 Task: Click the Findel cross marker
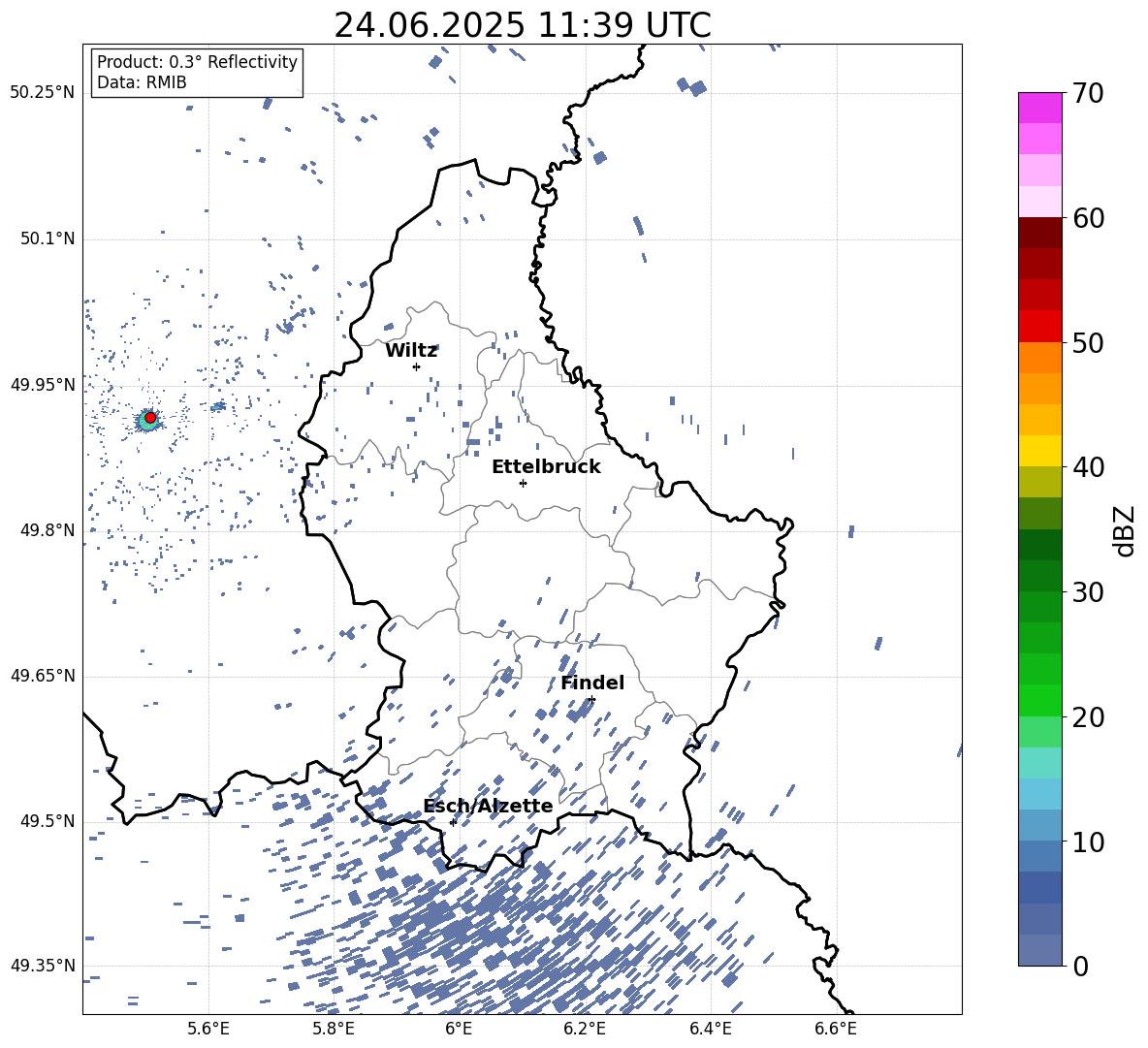pos(591,700)
